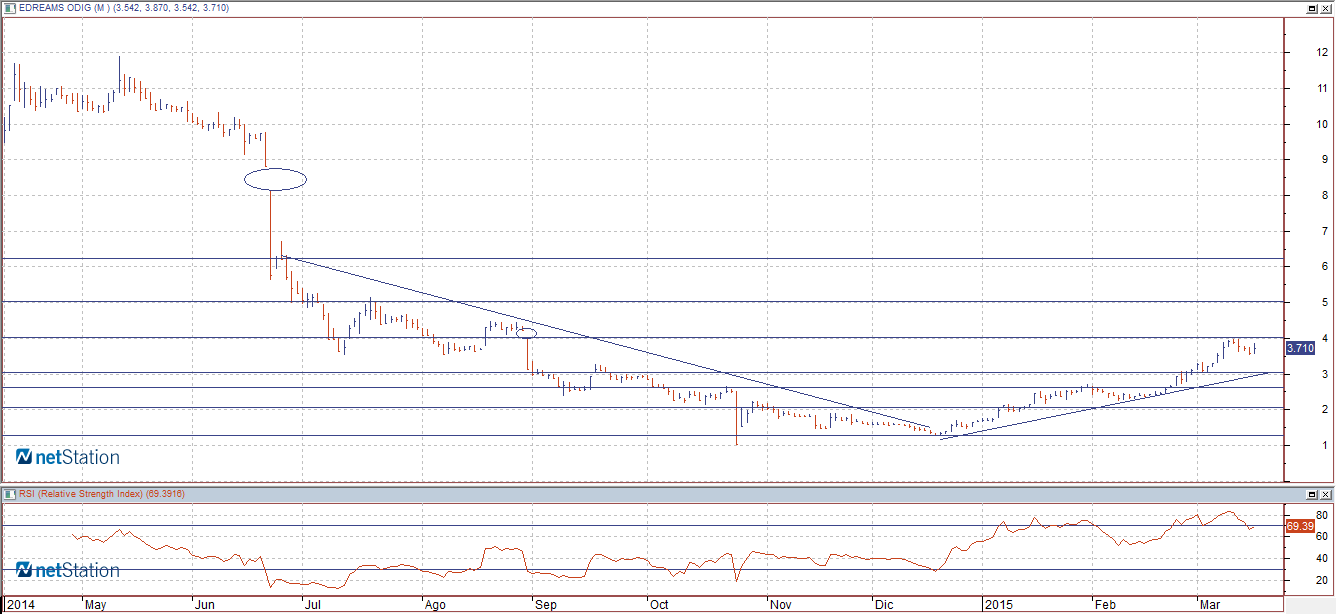Click the Feb label on the time axis

click(x=1104, y=605)
